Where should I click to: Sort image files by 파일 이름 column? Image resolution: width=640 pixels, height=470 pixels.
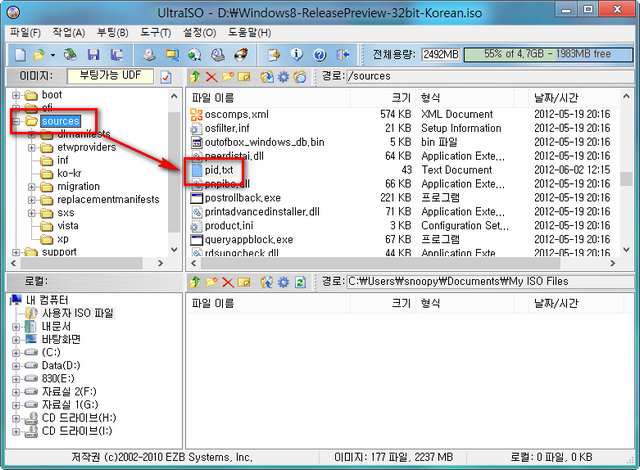[x=269, y=98]
